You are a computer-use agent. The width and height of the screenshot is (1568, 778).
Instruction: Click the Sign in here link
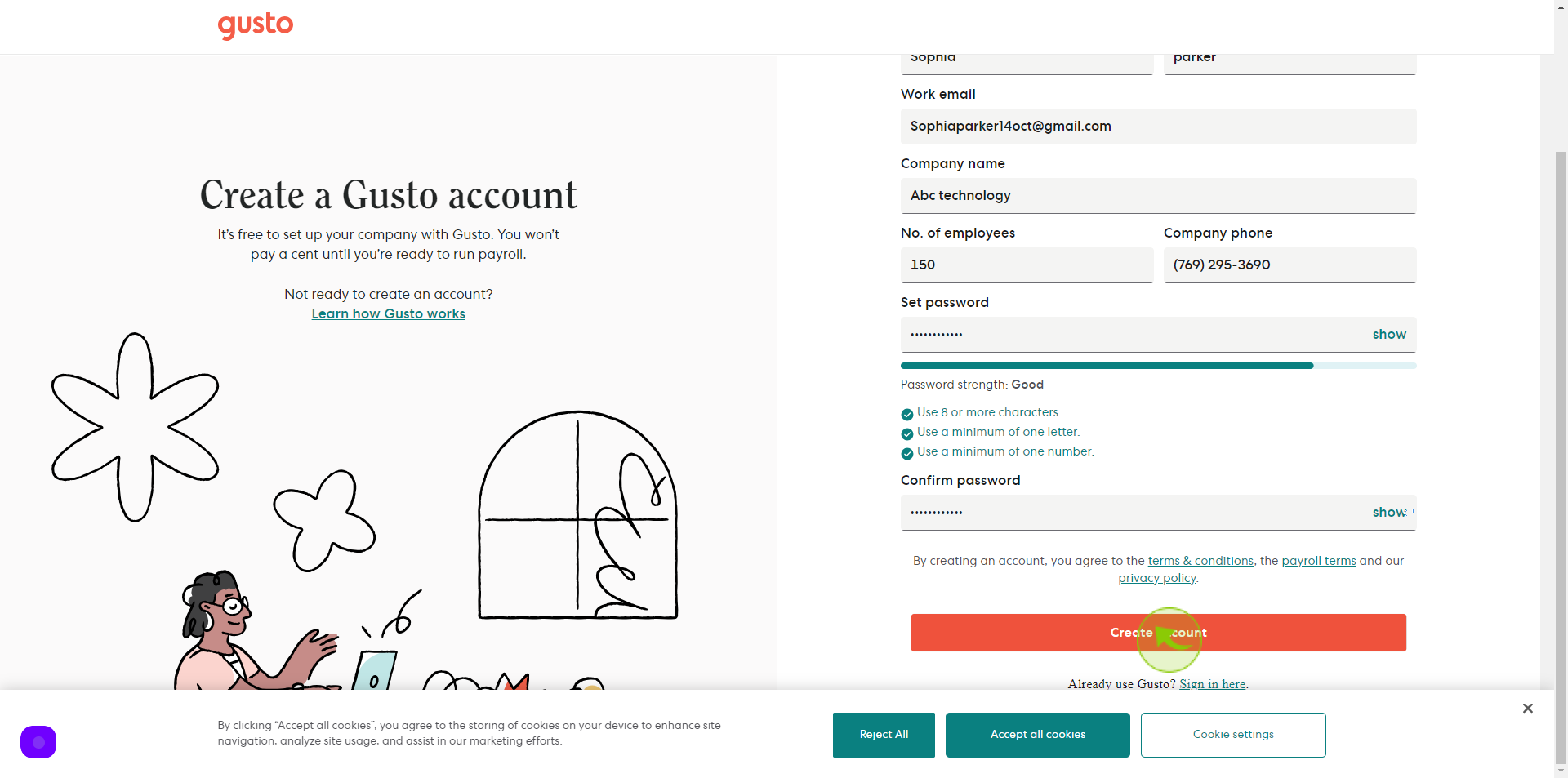point(1213,684)
